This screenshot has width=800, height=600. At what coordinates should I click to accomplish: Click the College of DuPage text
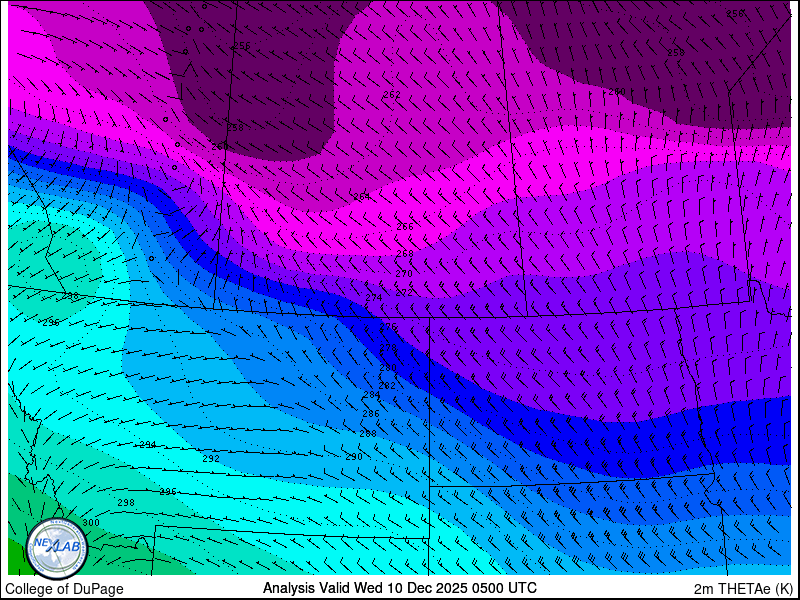(64, 589)
